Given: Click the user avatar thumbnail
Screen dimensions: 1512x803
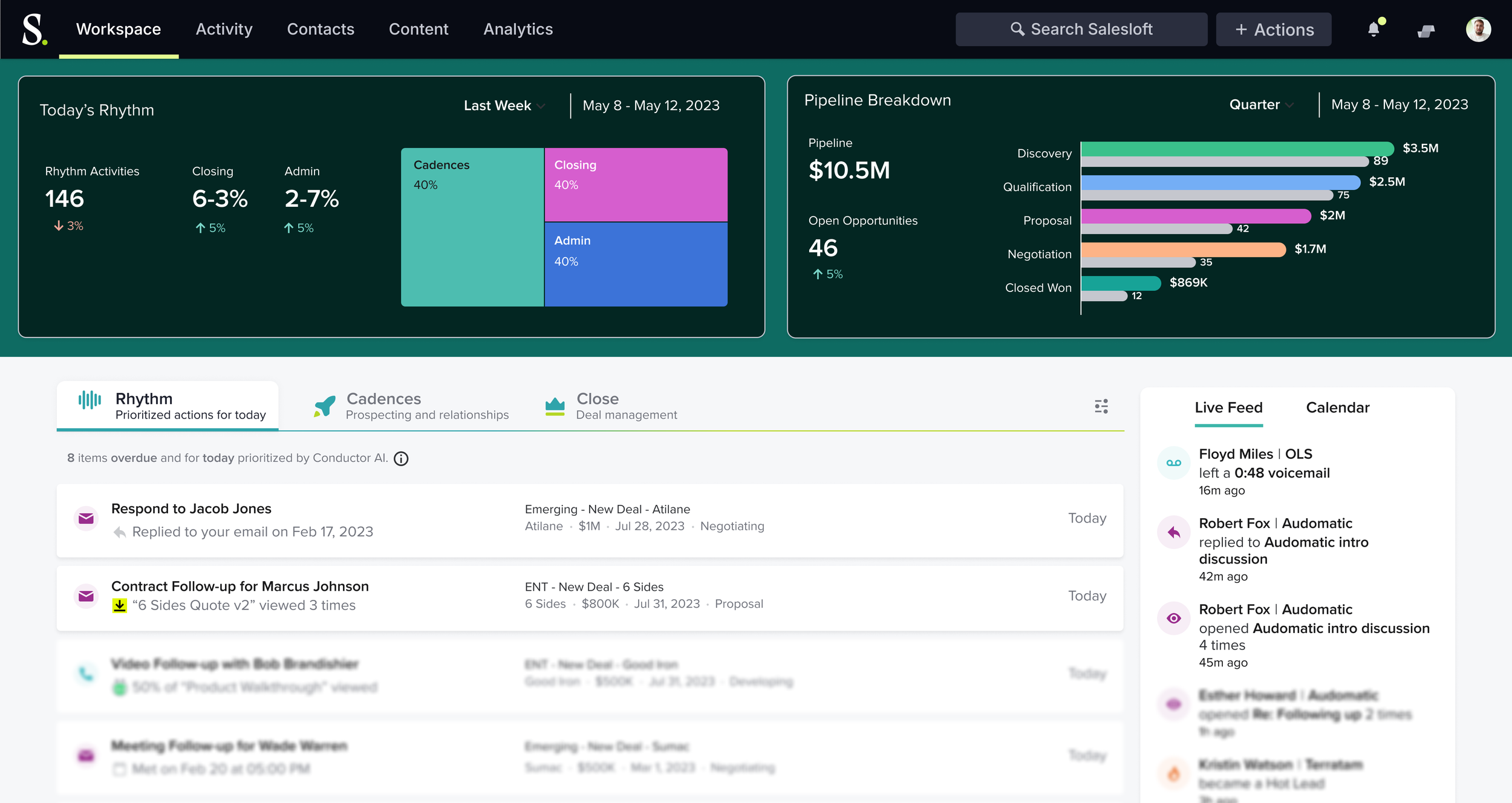Looking at the screenshot, I should click(x=1478, y=28).
